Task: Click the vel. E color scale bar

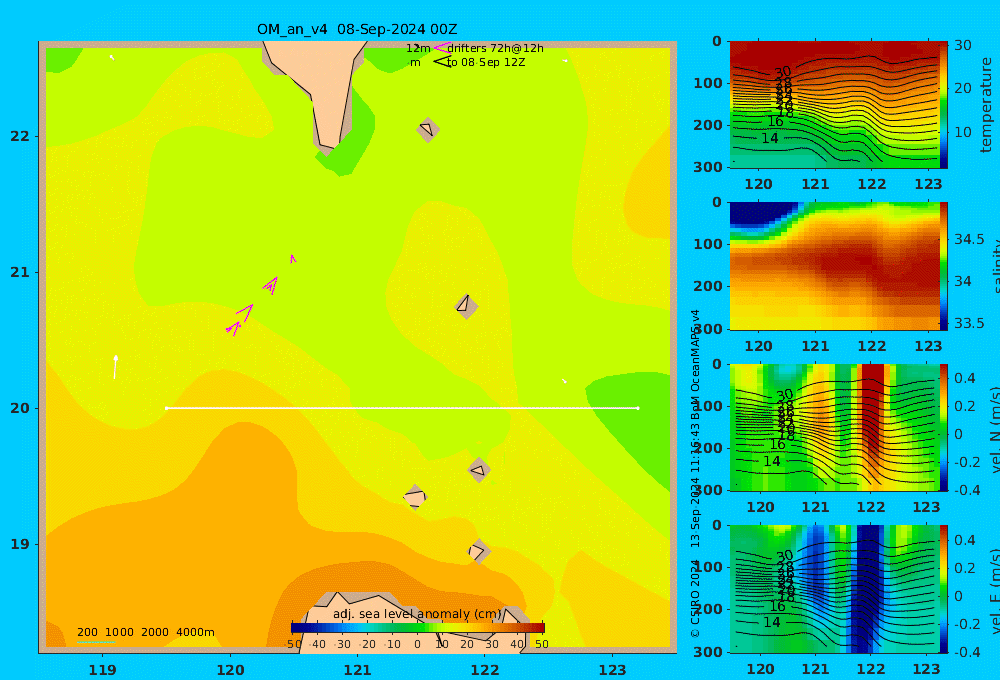Action: tap(944, 589)
